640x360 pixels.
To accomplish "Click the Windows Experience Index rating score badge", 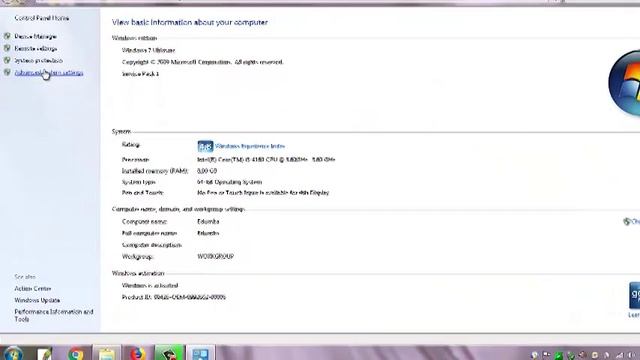I will point(205,146).
